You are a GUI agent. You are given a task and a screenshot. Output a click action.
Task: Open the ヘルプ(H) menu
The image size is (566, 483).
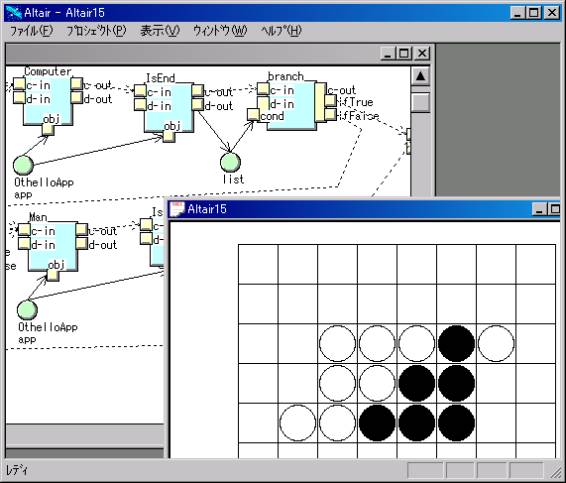click(x=281, y=31)
